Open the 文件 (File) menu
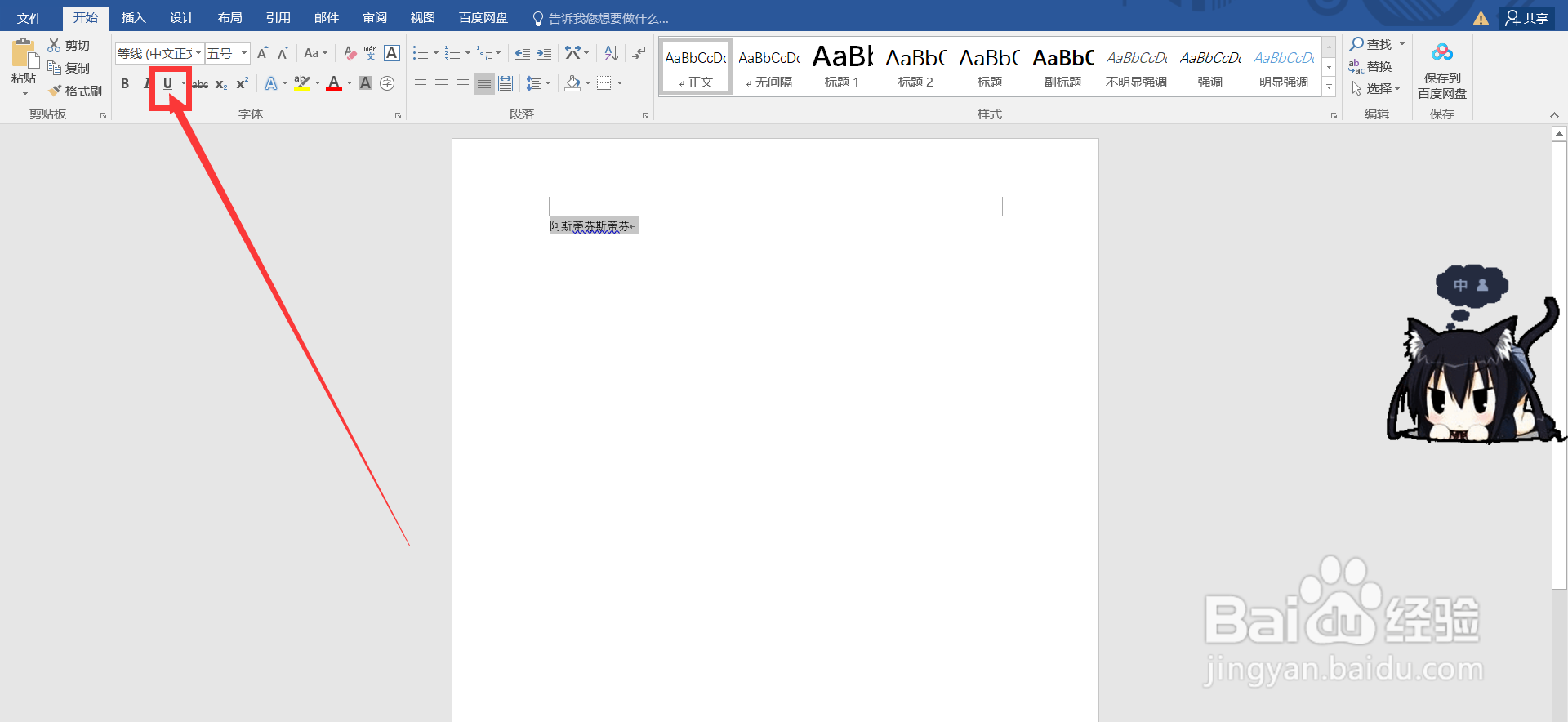 (29, 18)
